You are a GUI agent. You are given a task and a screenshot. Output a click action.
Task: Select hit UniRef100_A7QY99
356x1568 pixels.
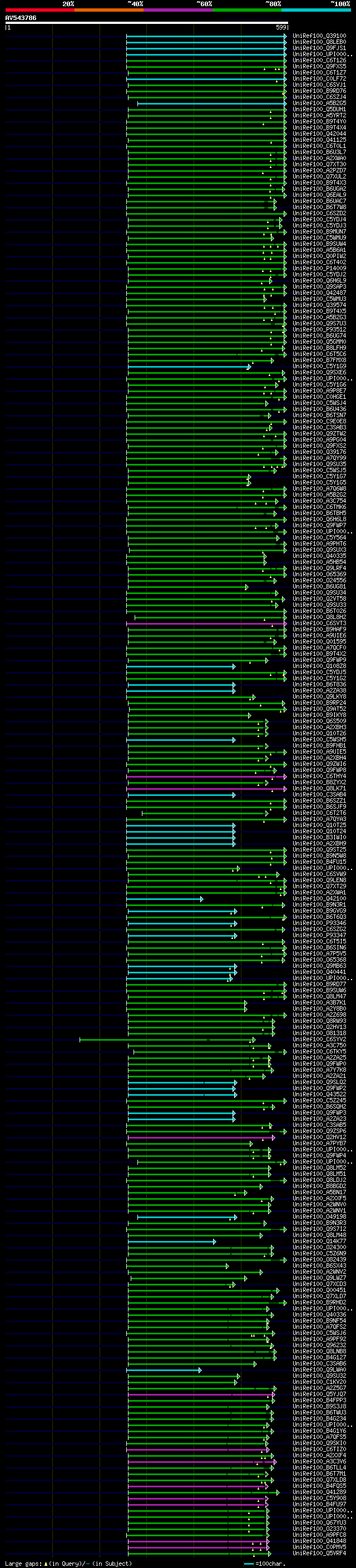(319, 458)
